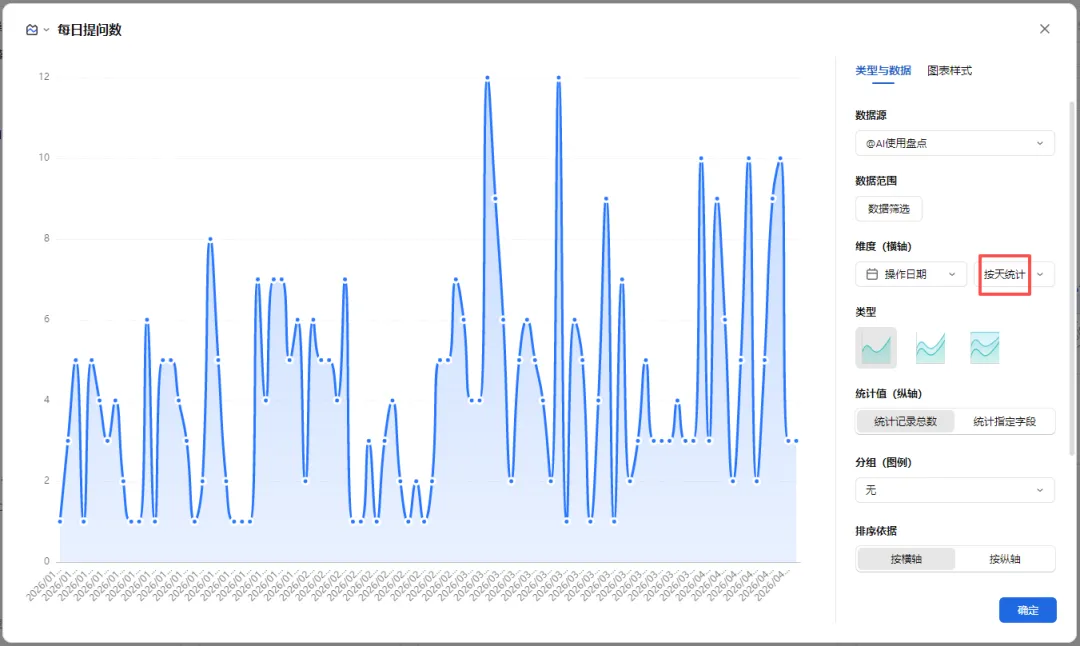Click the y-axis label 8
The height and width of the screenshot is (646, 1080).
click(47, 238)
